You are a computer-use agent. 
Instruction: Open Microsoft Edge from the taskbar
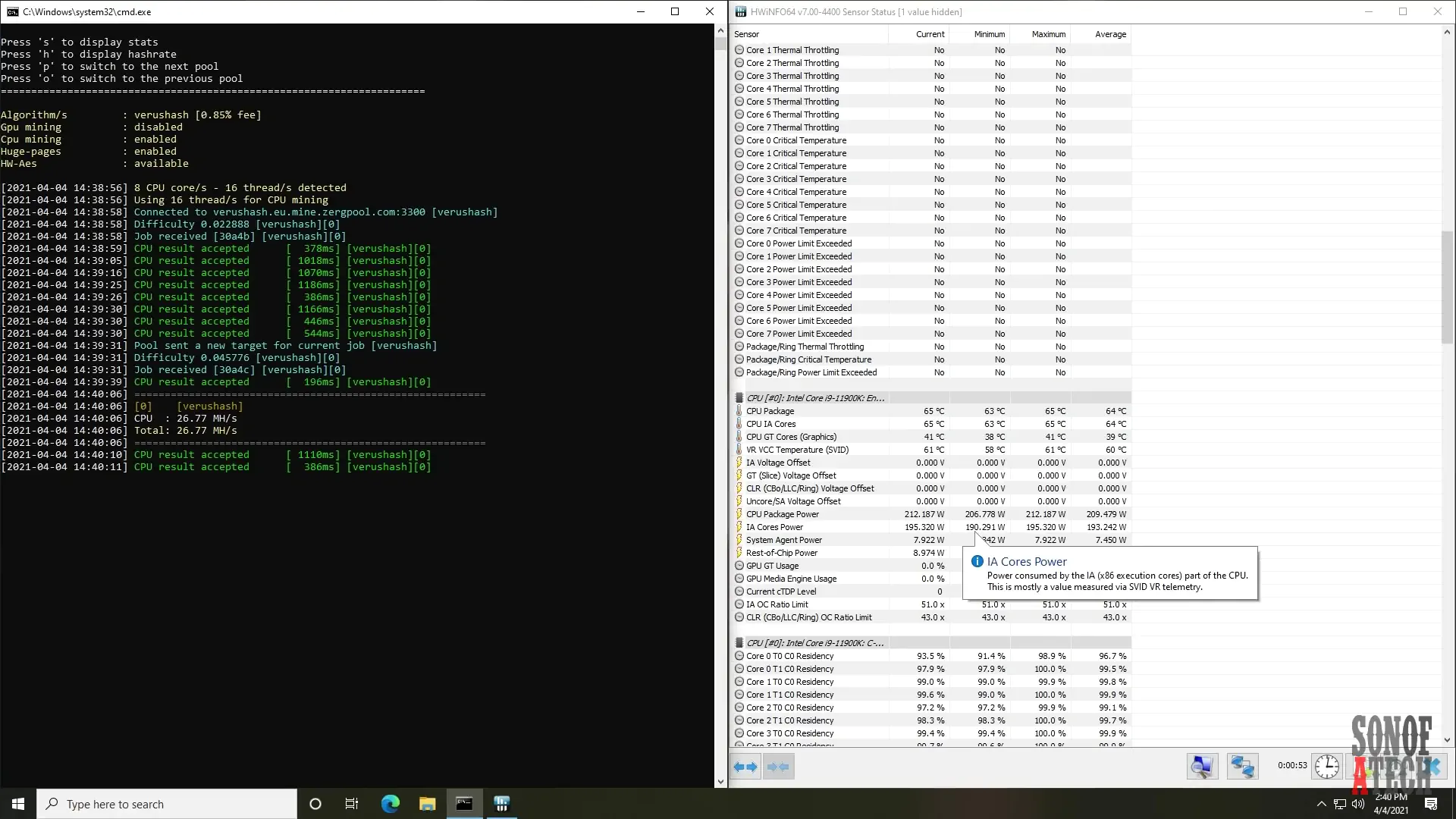(x=390, y=804)
